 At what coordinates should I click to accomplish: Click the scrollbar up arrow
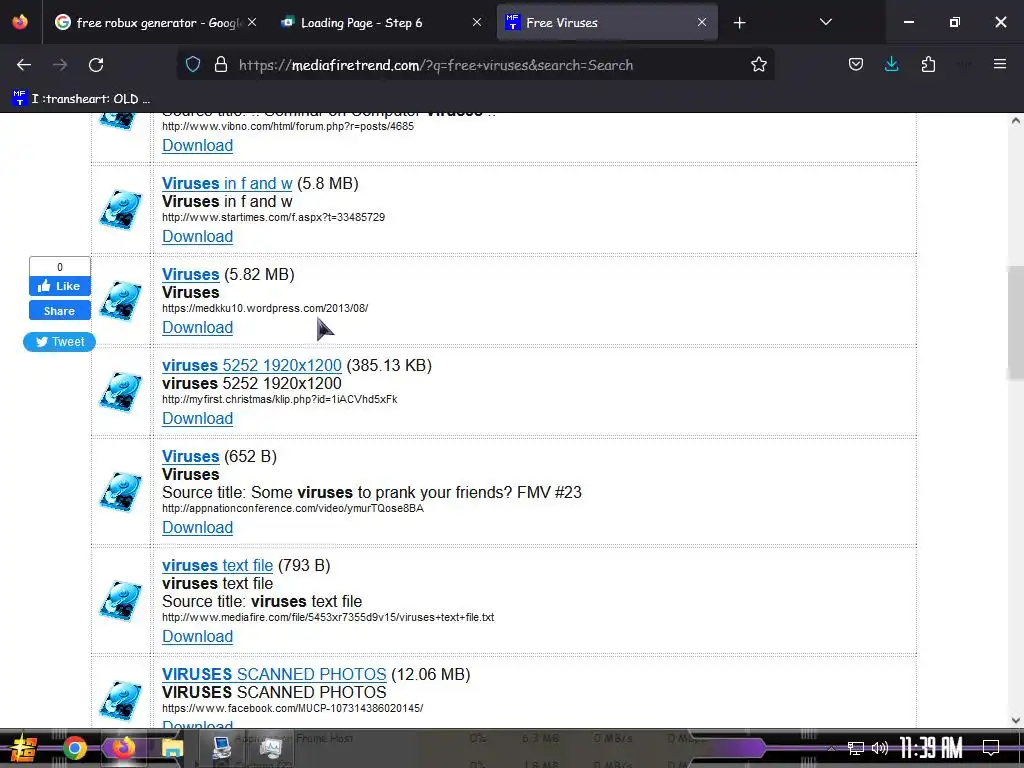pyautogui.click(x=1015, y=120)
